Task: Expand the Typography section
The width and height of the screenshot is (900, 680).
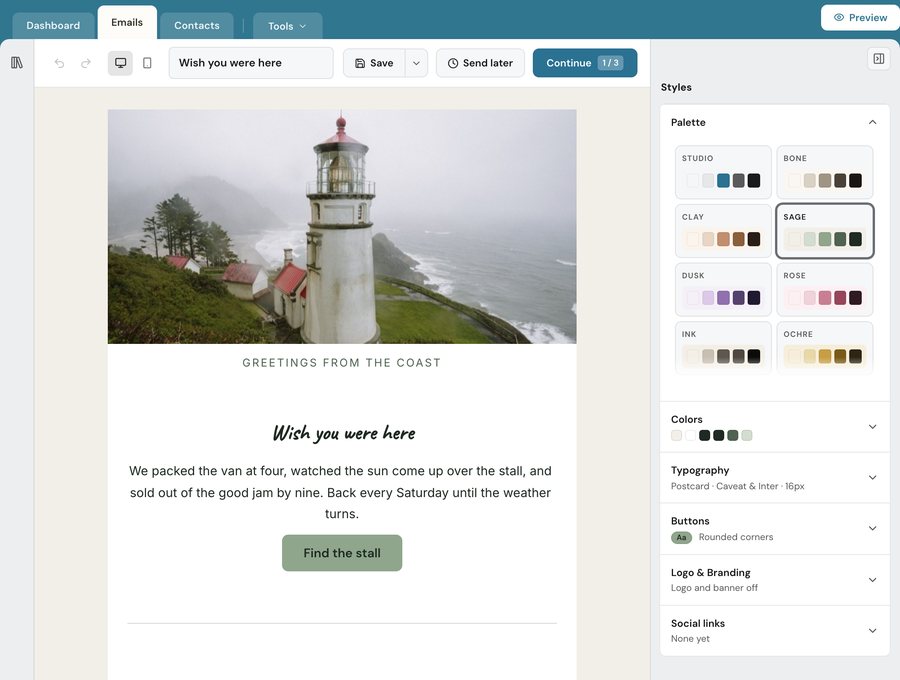Action: click(775, 477)
